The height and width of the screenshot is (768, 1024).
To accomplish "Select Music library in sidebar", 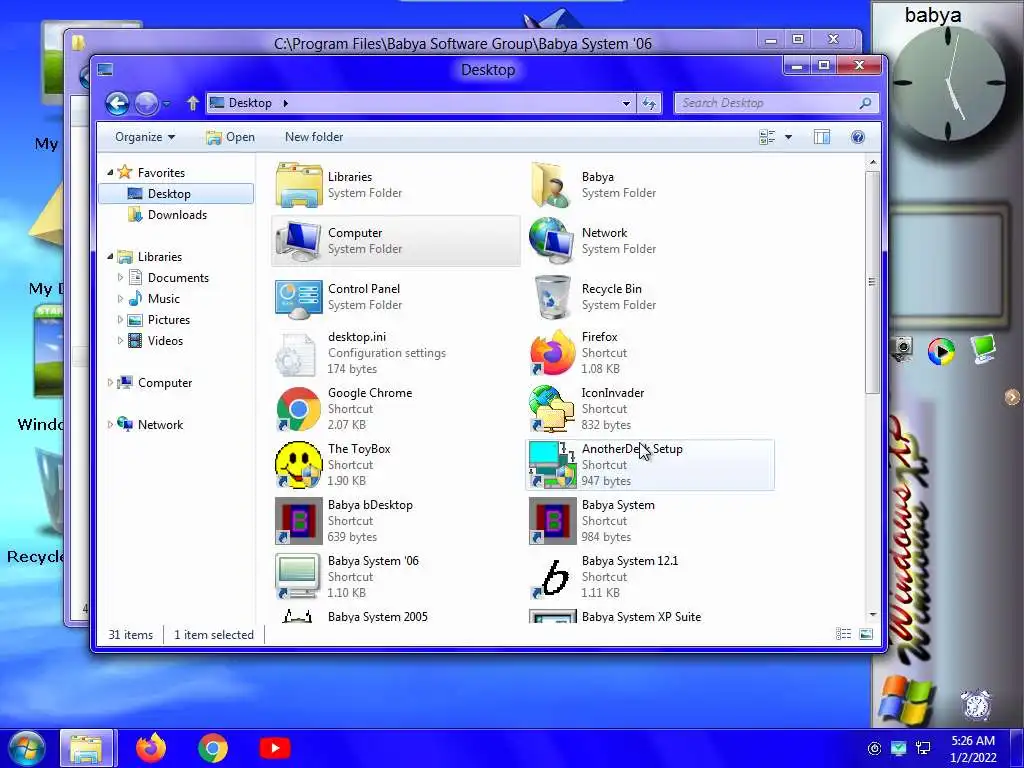I will click(154, 298).
